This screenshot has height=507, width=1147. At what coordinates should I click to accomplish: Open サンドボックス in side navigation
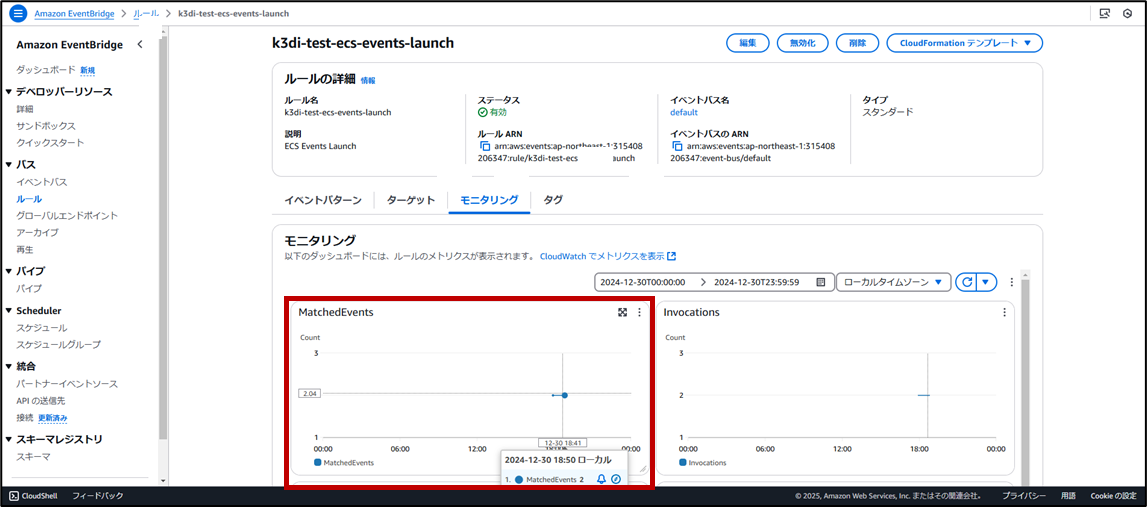click(x=46, y=126)
